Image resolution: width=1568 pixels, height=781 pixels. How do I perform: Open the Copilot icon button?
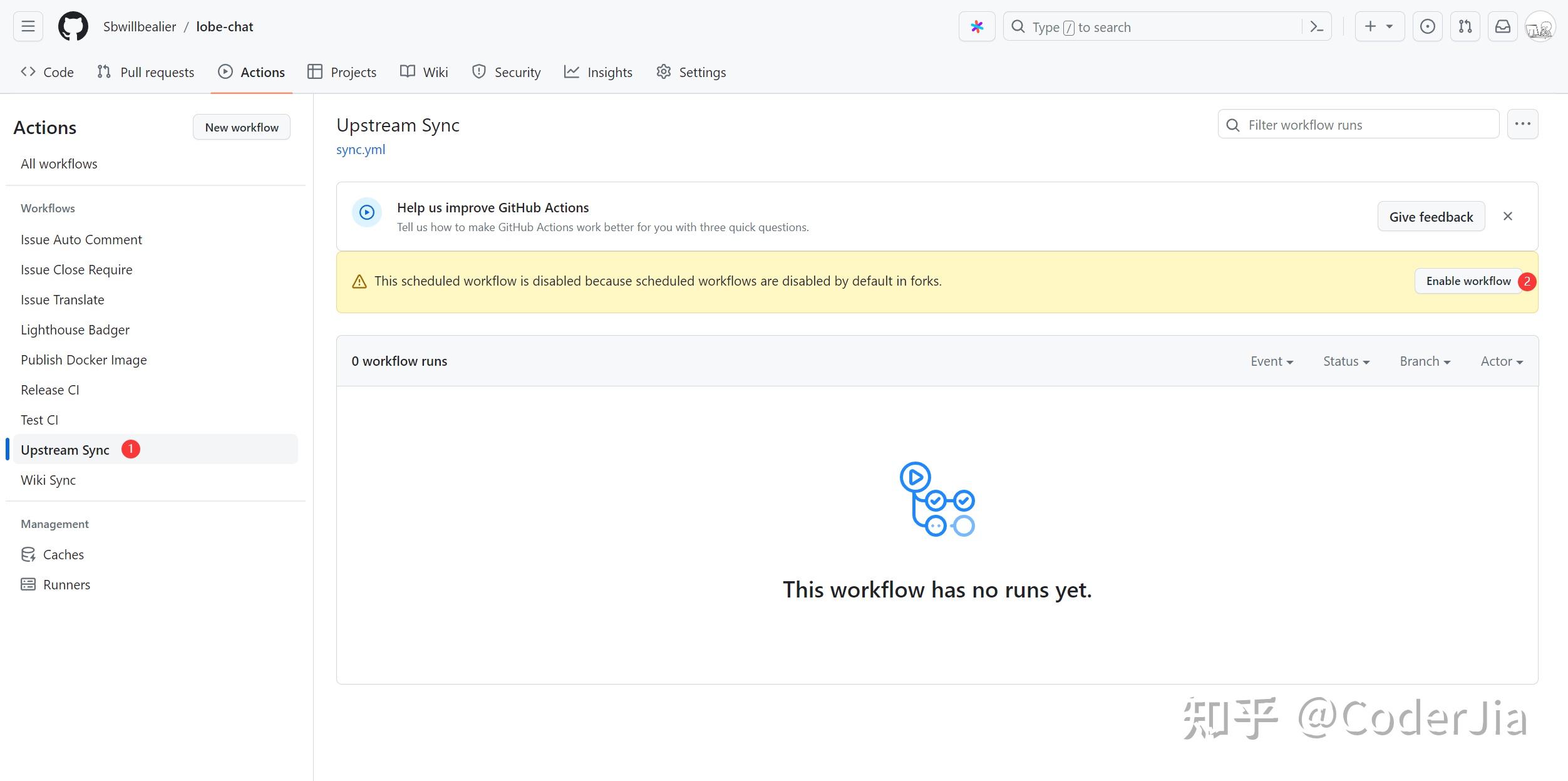coord(976,26)
